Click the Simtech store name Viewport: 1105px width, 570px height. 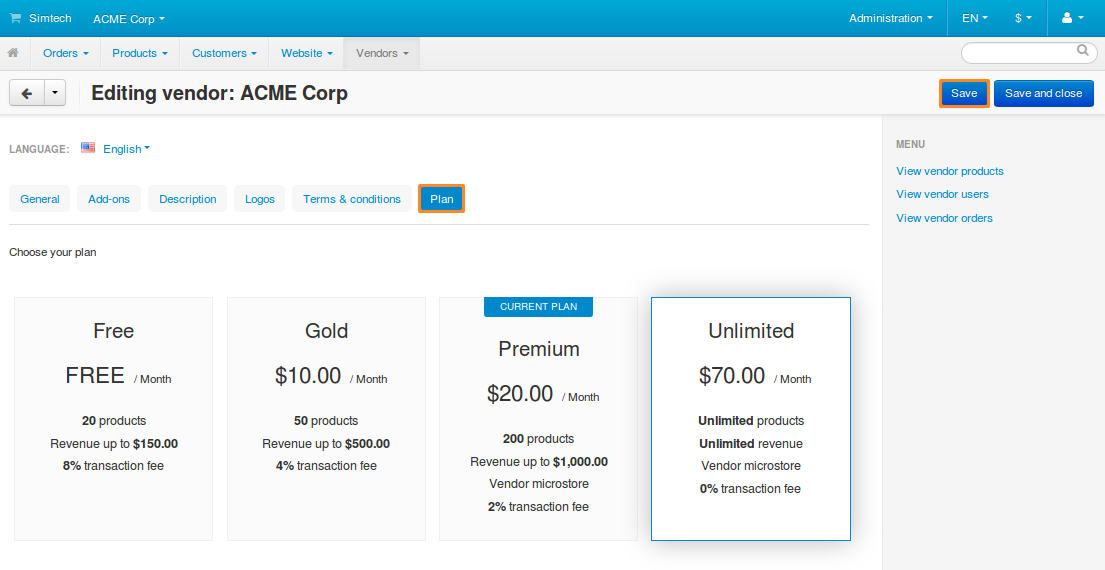coord(50,18)
